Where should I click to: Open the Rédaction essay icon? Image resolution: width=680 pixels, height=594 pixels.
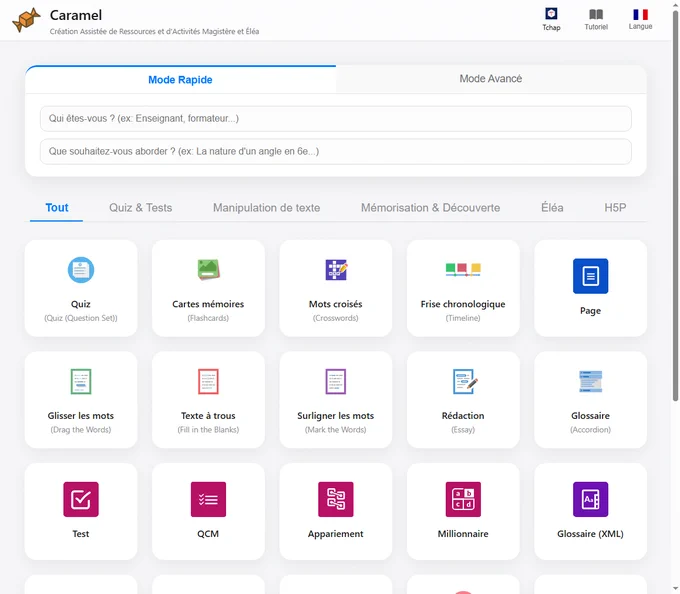pos(464,382)
